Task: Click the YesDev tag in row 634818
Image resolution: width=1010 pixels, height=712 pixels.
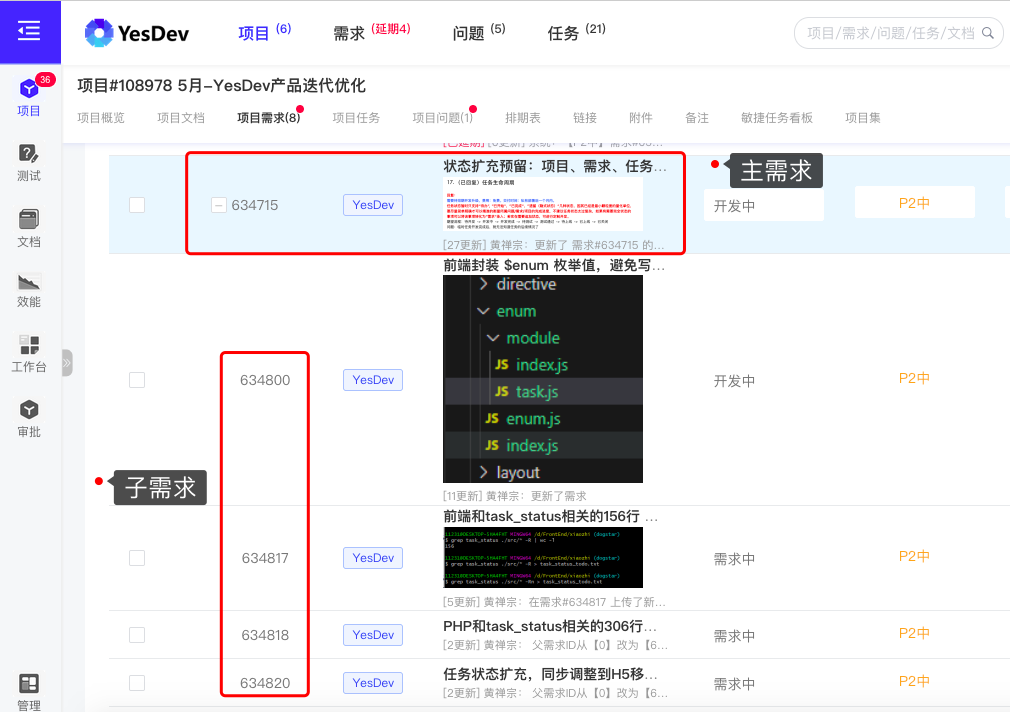Action: pos(373,635)
